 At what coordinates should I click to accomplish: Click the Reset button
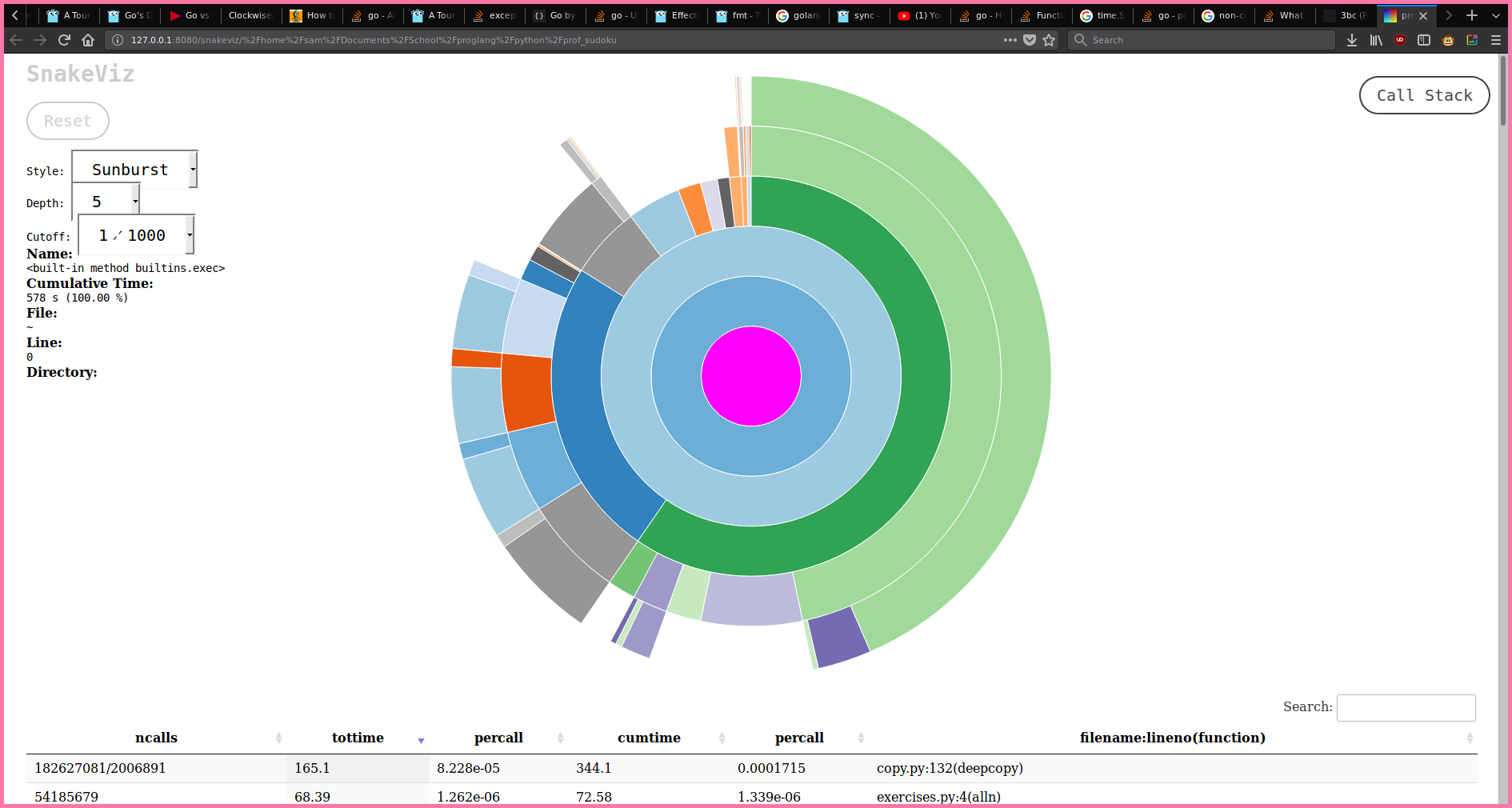67,121
